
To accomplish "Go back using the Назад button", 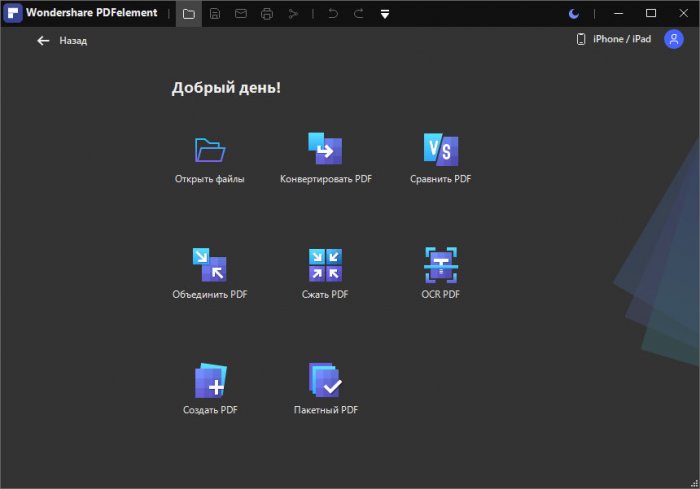I will [62, 41].
